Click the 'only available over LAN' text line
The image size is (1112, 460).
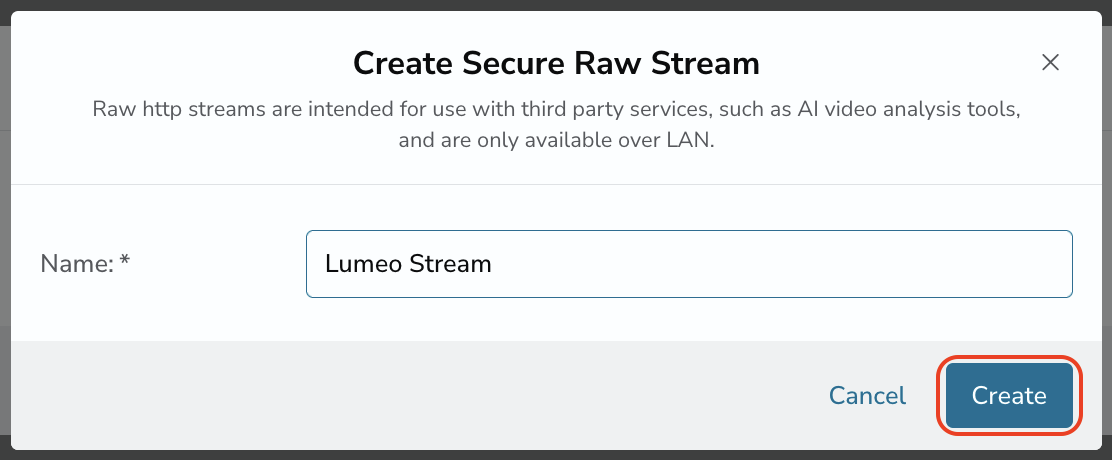(x=556, y=140)
